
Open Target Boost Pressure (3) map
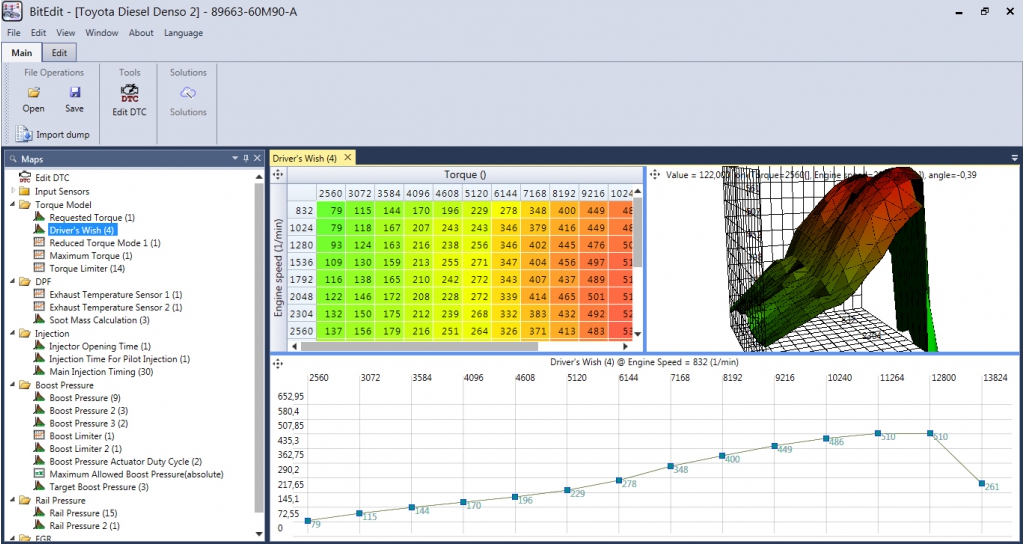tap(99, 487)
